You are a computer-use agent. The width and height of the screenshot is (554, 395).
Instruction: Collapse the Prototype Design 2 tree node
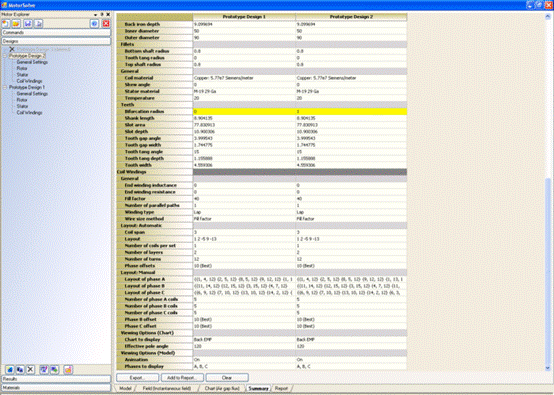5,56
